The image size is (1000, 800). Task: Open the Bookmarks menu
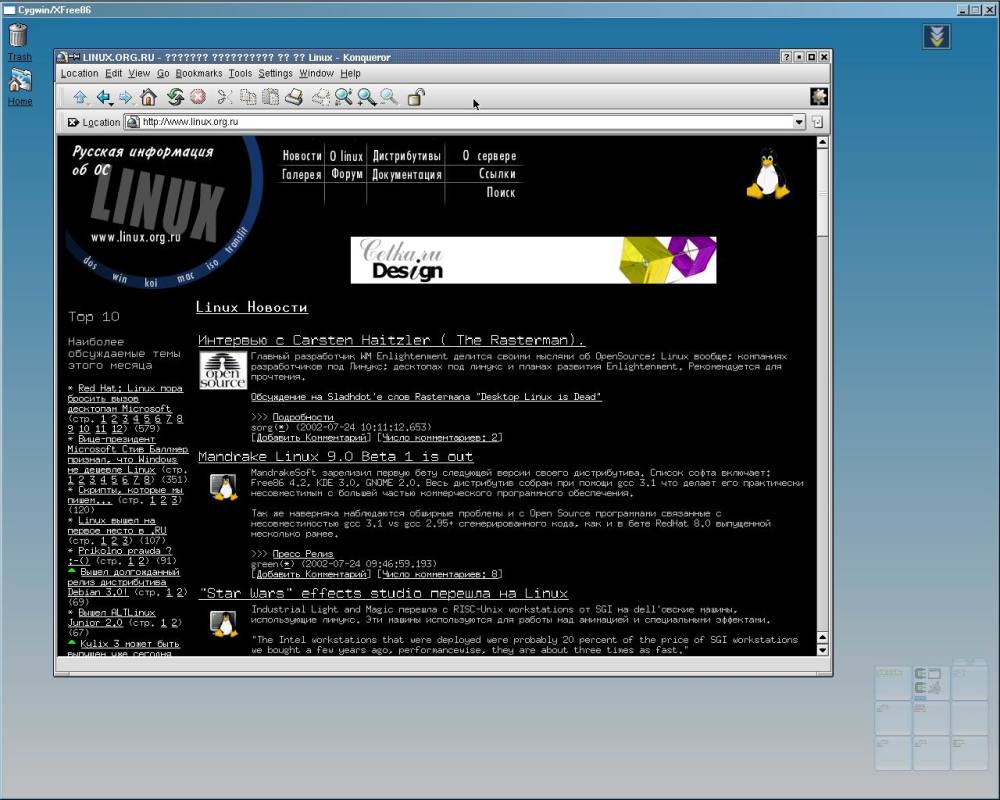tap(199, 73)
